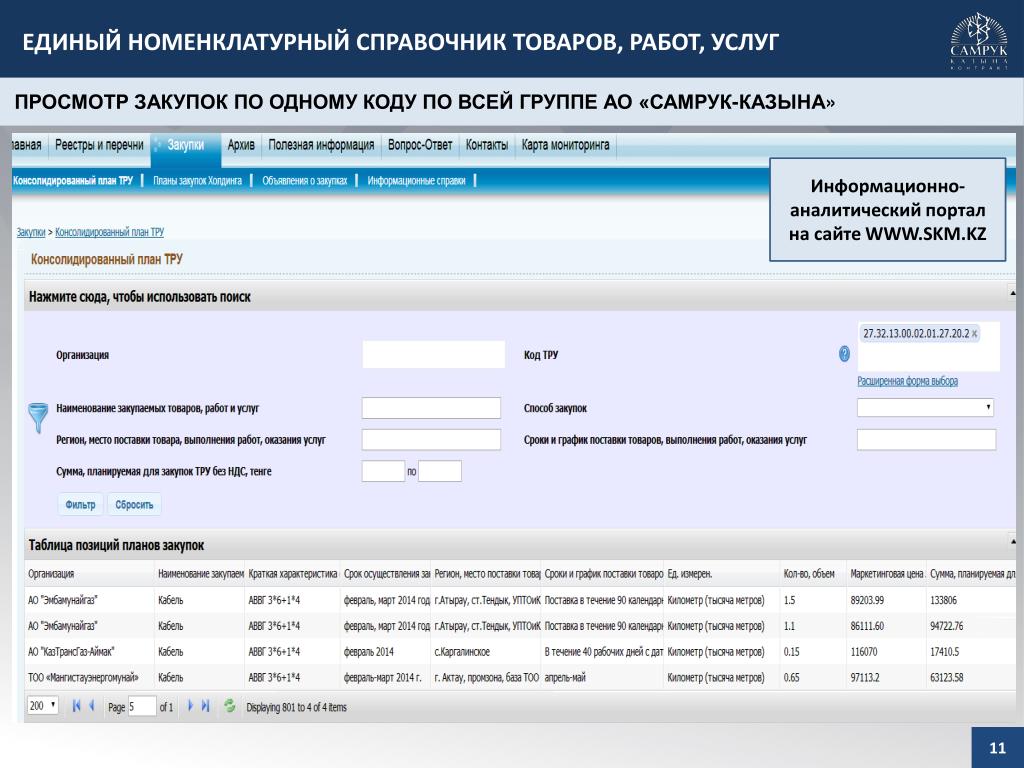1024x768 pixels.
Task: Go to first page arrow icon
Action: 76,706
